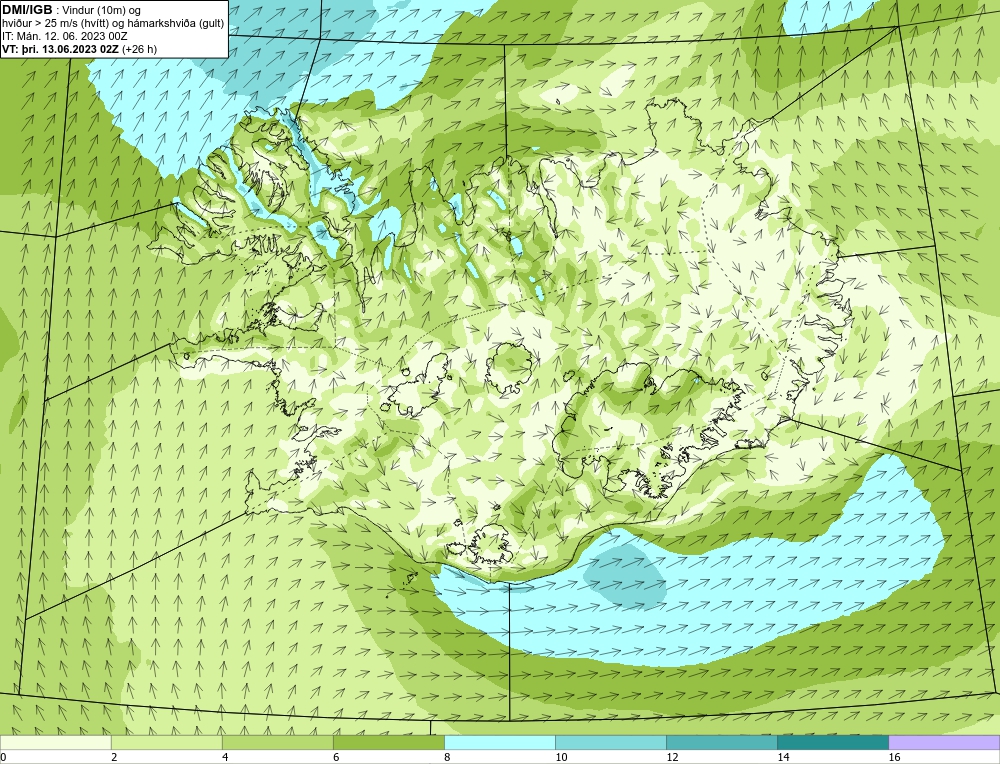This screenshot has height=764, width=1000.
Task: Click the purple swatch above 16 m/s
Action: [x=944, y=742]
